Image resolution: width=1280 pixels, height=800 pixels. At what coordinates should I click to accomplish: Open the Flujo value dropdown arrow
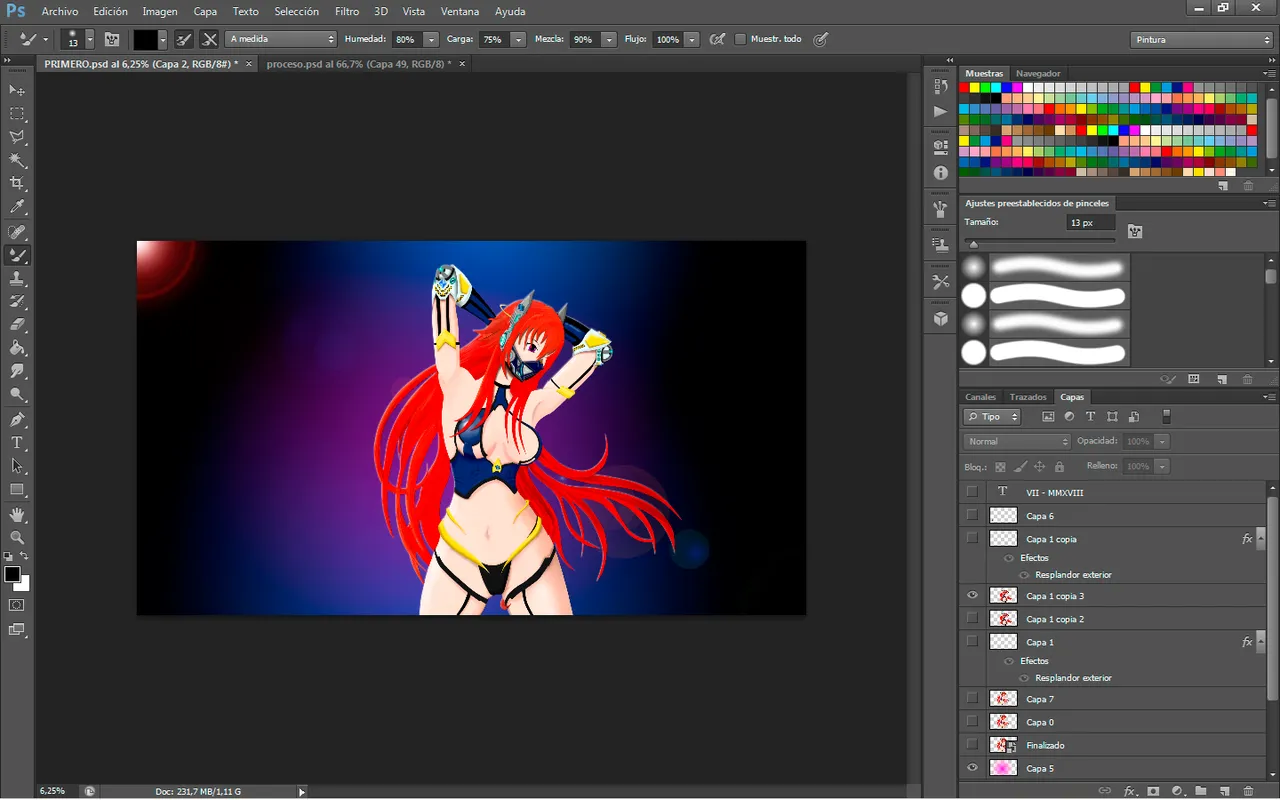point(691,39)
